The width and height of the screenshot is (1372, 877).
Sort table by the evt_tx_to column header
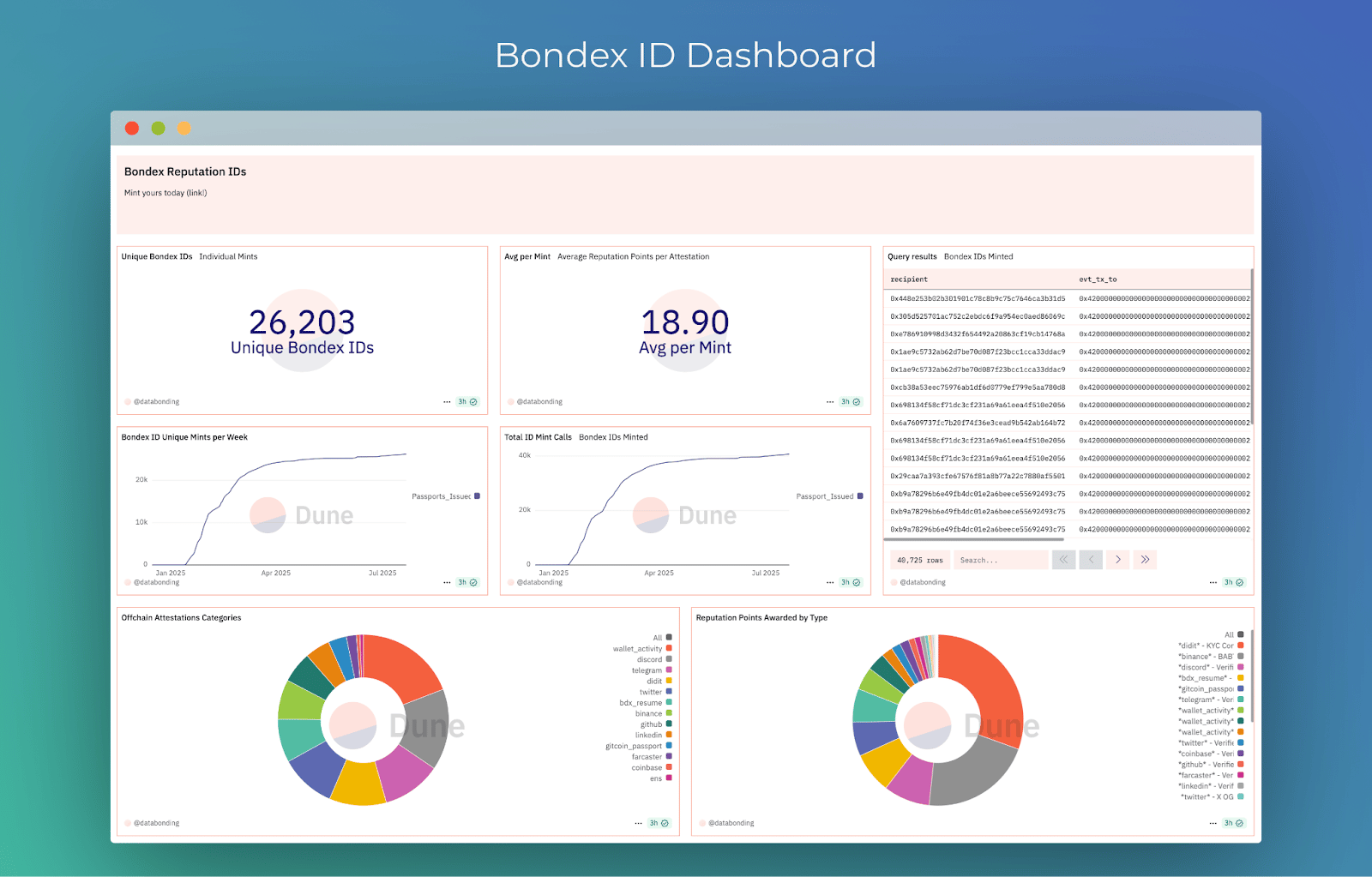(x=1098, y=279)
